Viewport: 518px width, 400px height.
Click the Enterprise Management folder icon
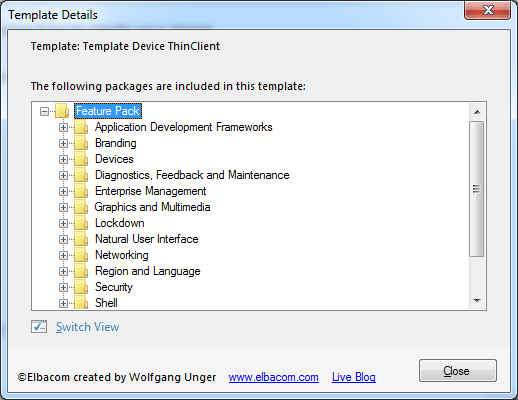81,191
